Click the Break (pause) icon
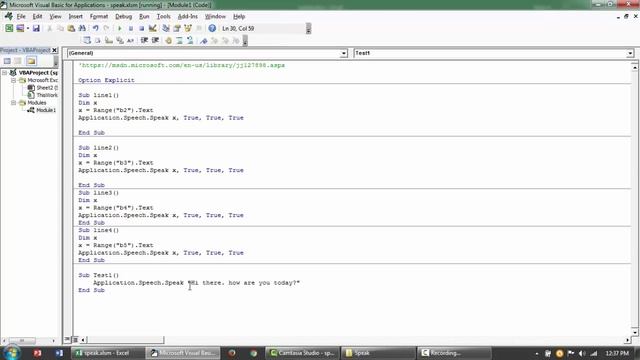The image size is (640, 360). 131,28
